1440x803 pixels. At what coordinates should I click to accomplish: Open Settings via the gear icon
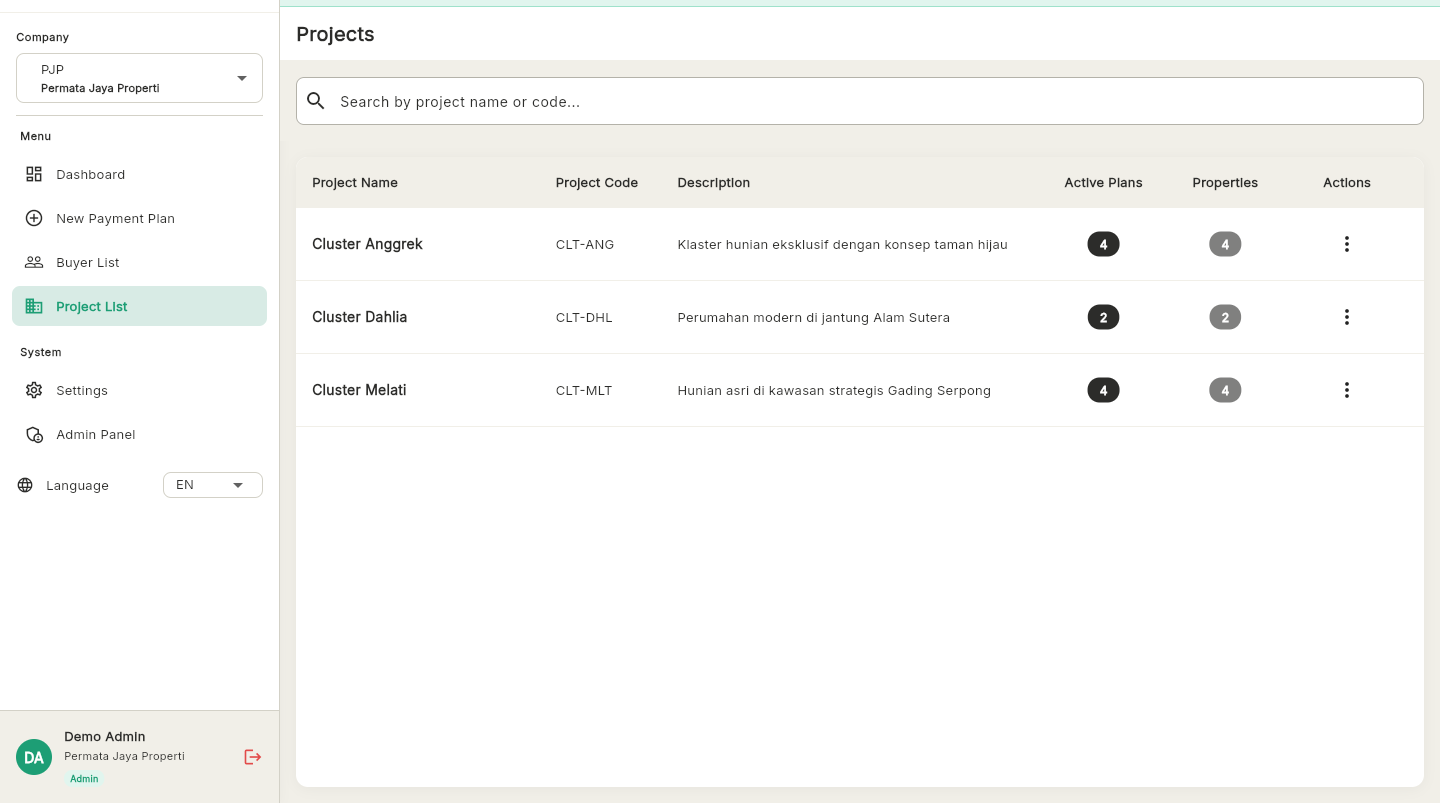34,390
